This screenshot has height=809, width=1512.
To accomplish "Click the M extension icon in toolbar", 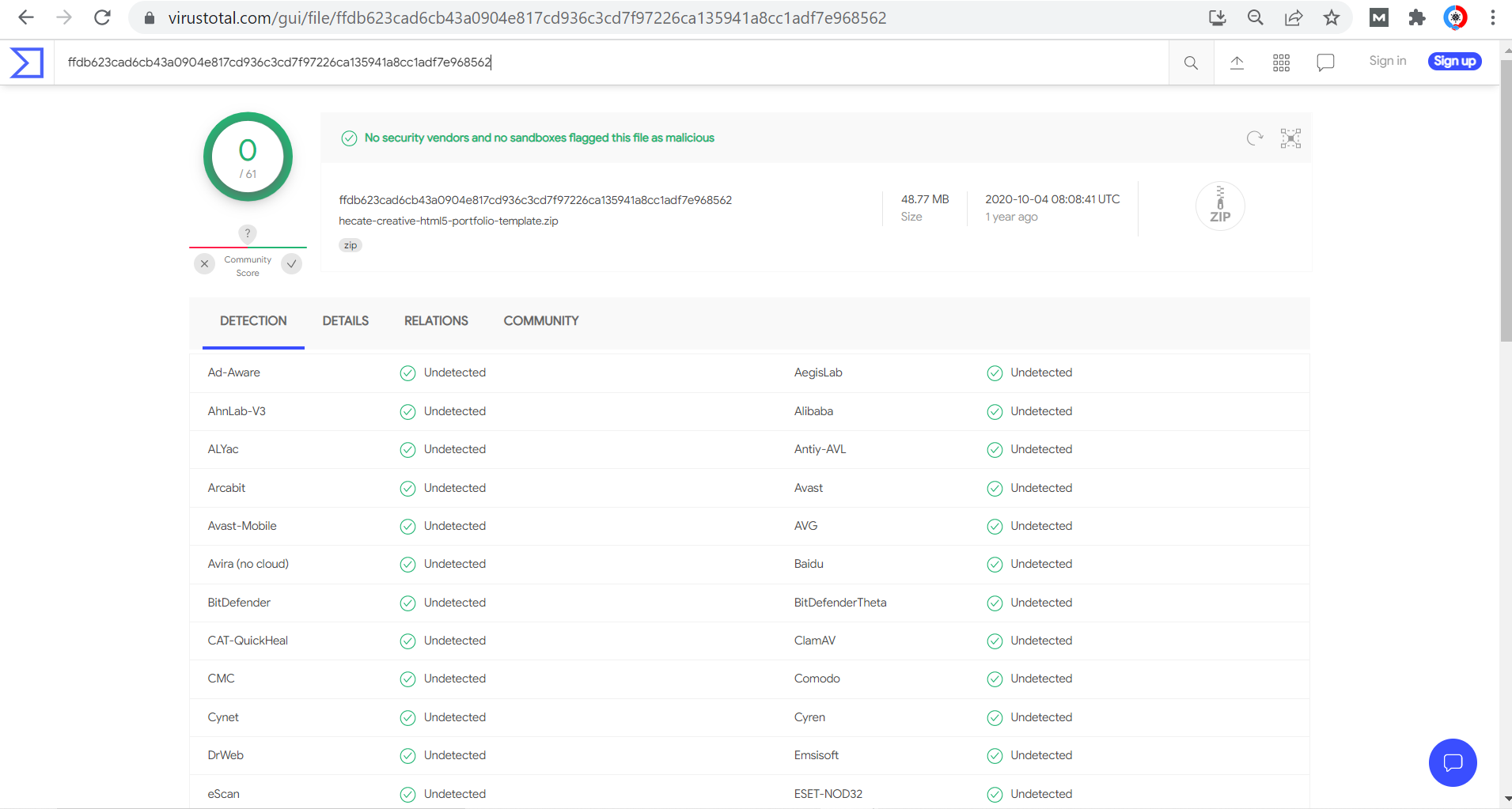I will [x=1379, y=17].
